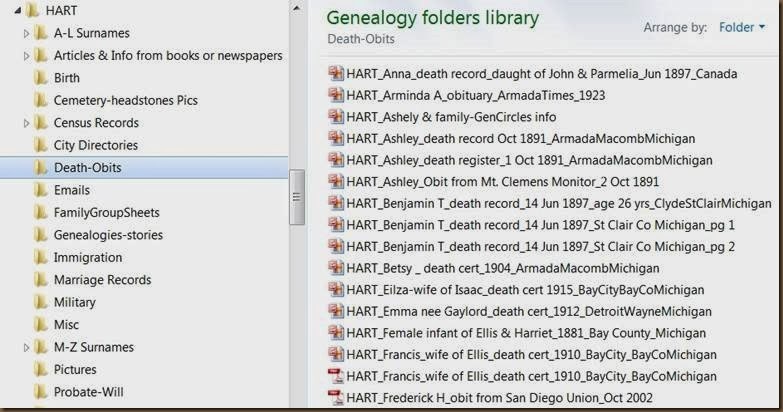Viewport: 783px width, 412px height.
Task: Click the HART_Anna death record file icon
Action: click(336, 73)
